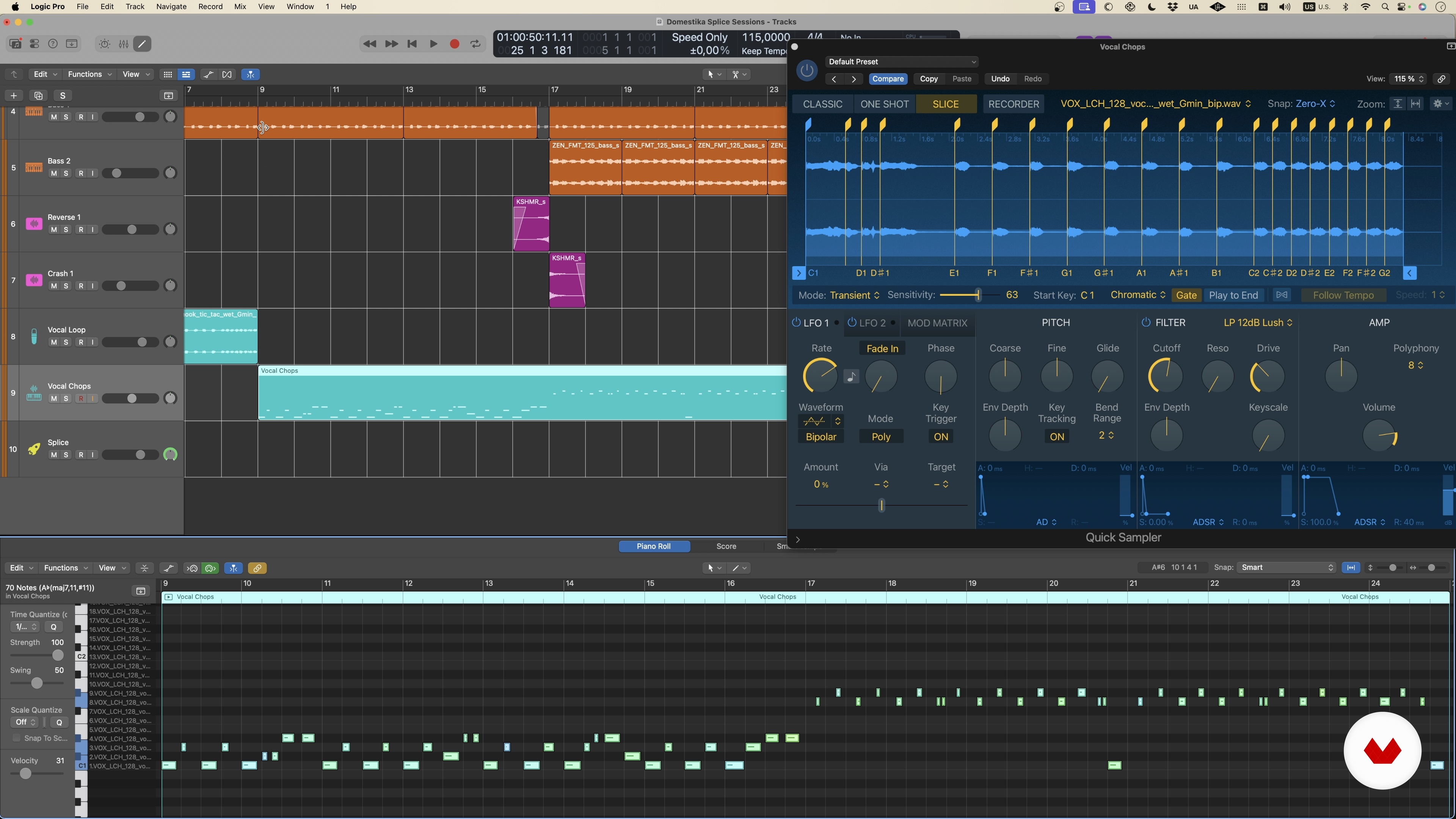Open the Navigate menu in the menu bar
The width and height of the screenshot is (1456, 819).
(171, 7)
